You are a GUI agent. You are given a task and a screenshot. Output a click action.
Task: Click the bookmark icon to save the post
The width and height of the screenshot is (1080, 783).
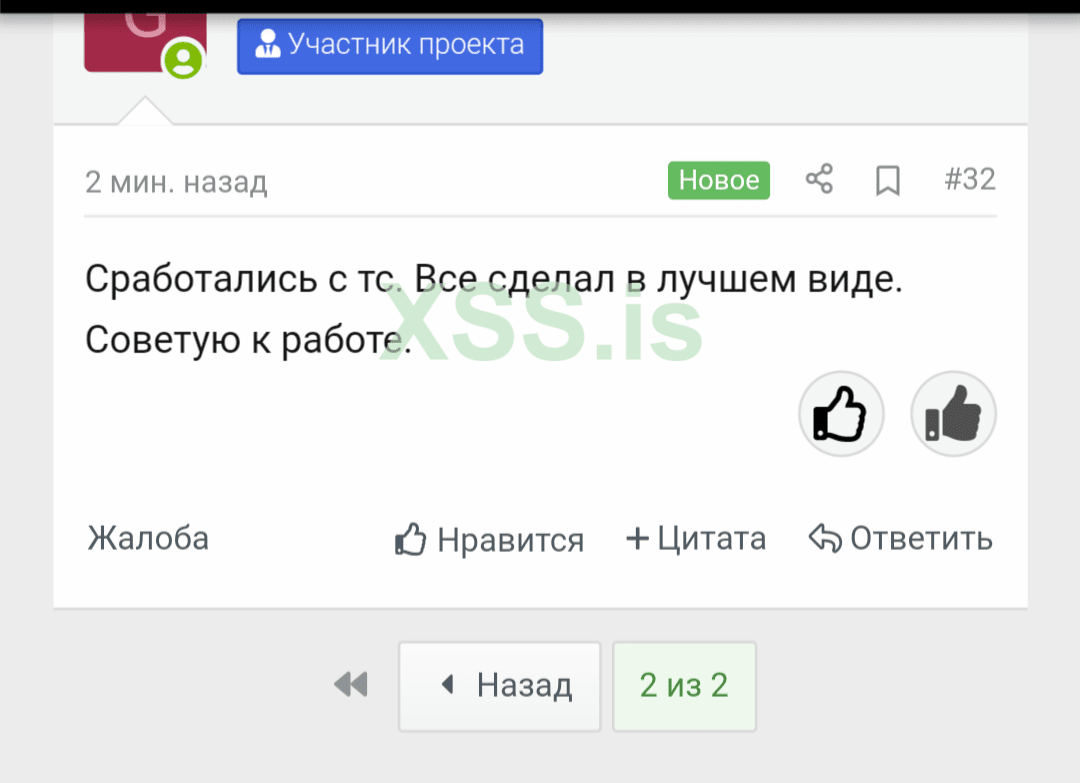888,180
